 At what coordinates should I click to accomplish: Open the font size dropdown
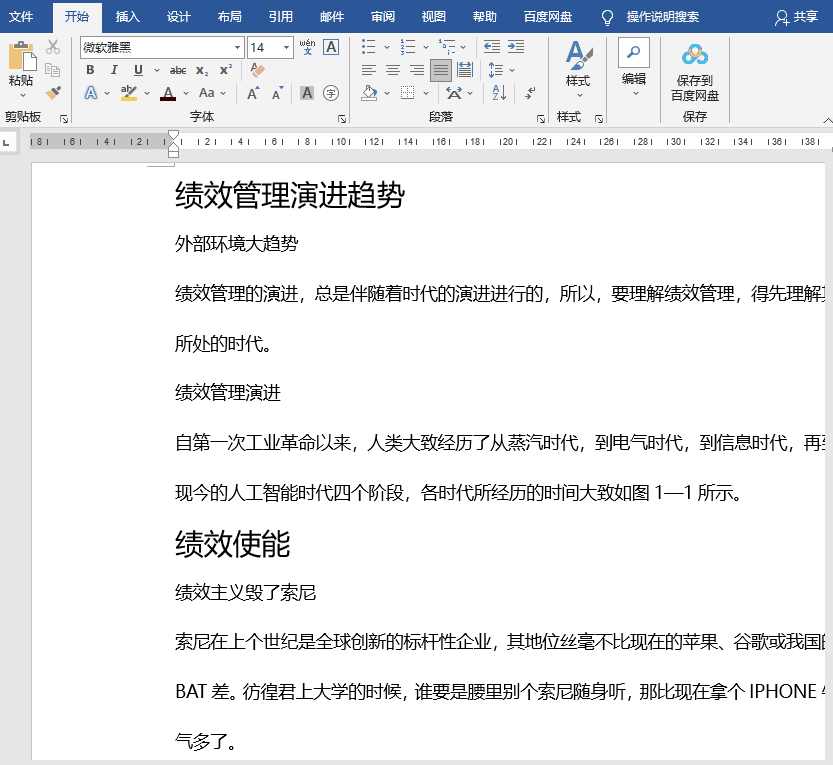(286, 46)
